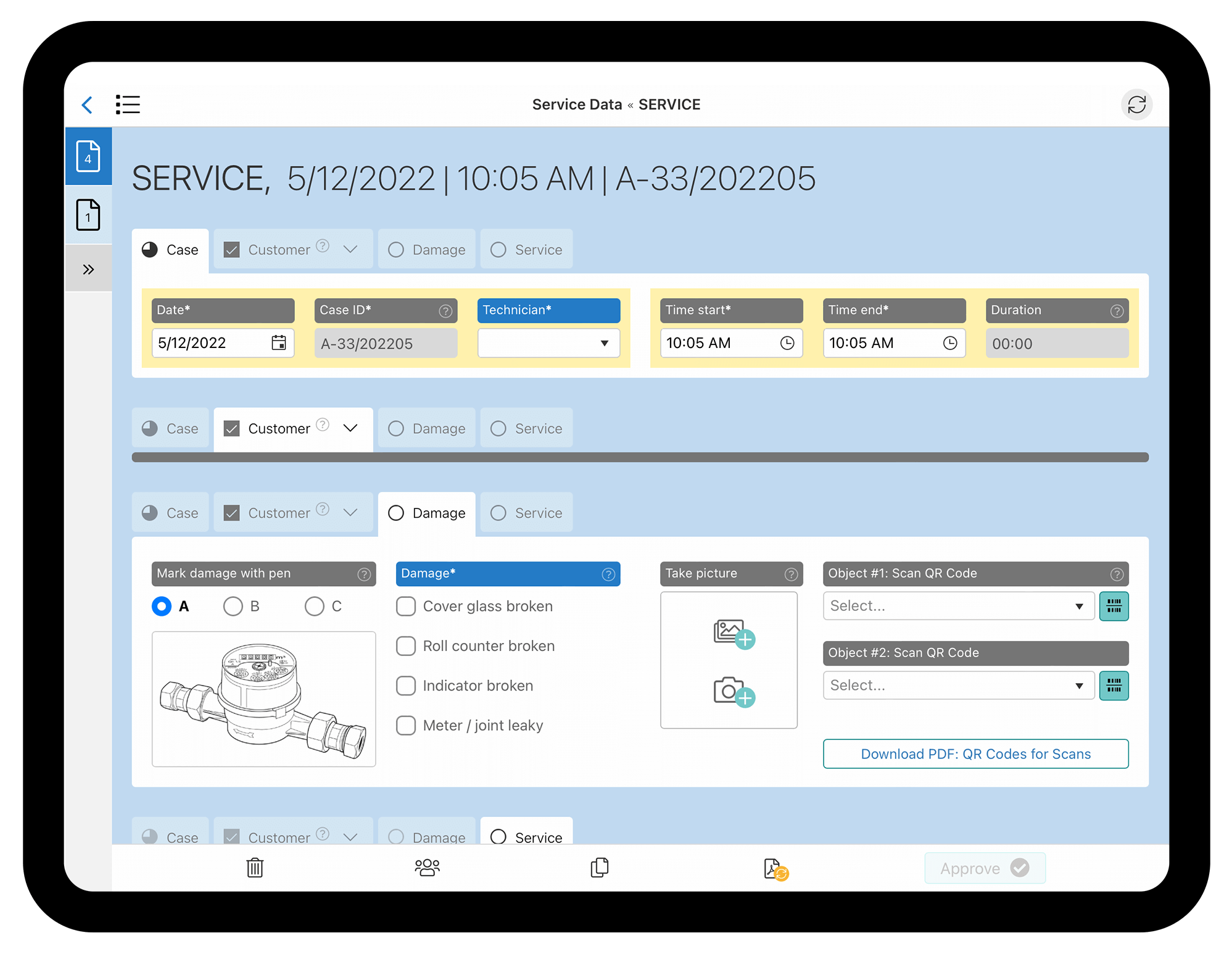This screenshot has height=954, width=1232.
Task: Click the trash delete icon
Action: click(255, 868)
